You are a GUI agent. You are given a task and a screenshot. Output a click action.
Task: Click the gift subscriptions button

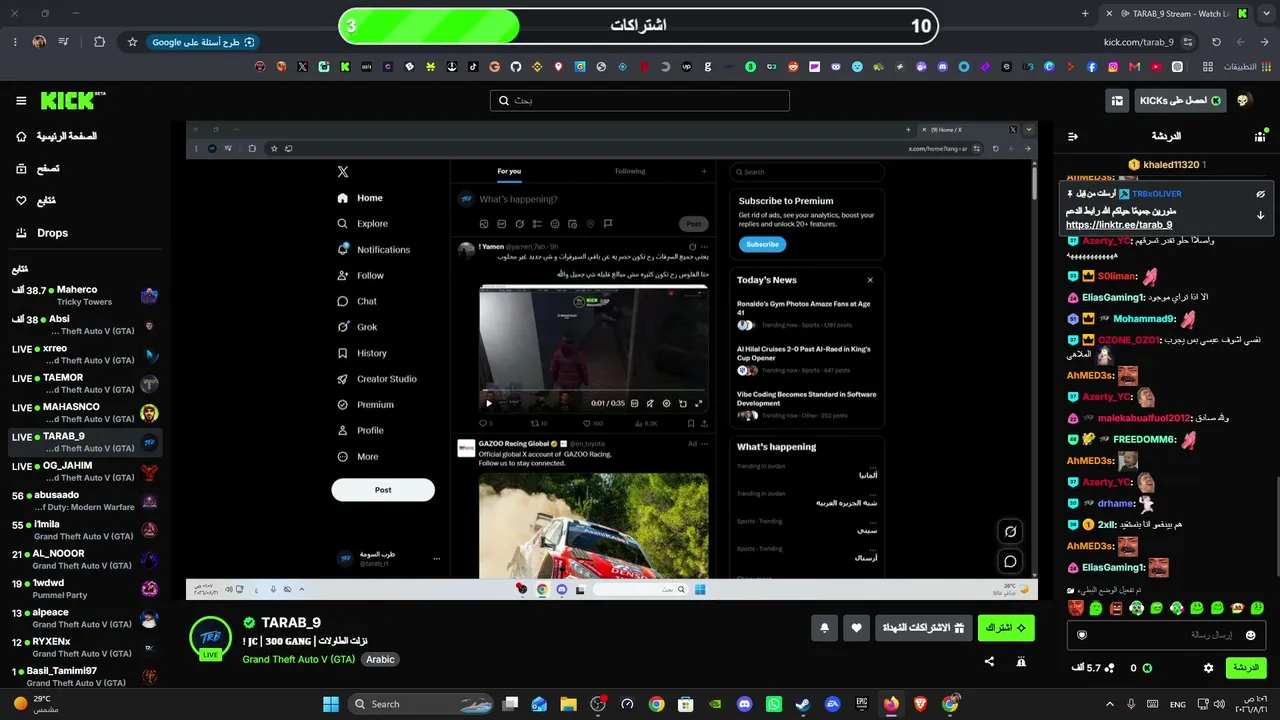924,628
